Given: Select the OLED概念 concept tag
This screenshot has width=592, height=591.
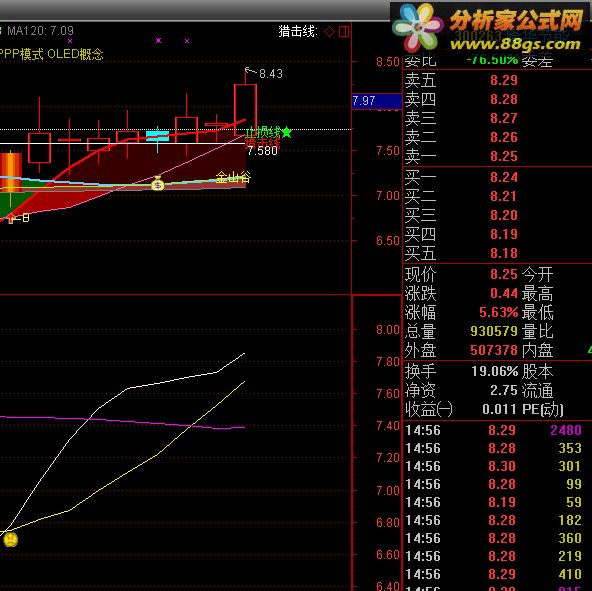Looking at the screenshot, I should [x=75, y=54].
